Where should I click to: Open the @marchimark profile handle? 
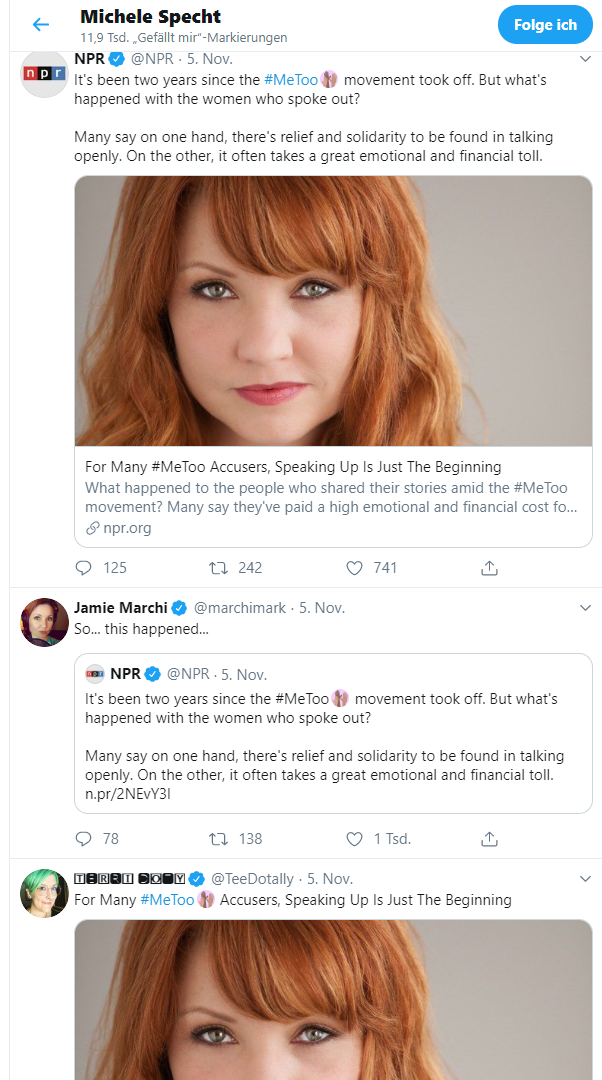coord(240,608)
